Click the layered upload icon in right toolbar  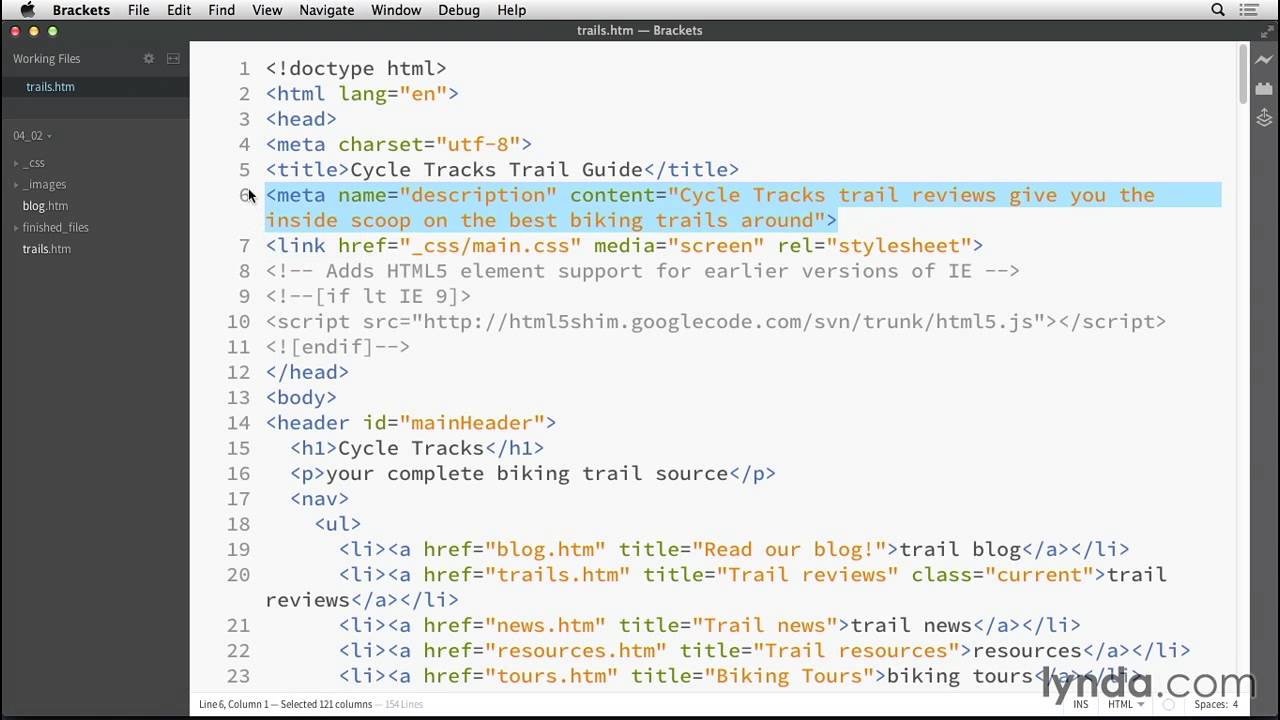[1264, 118]
